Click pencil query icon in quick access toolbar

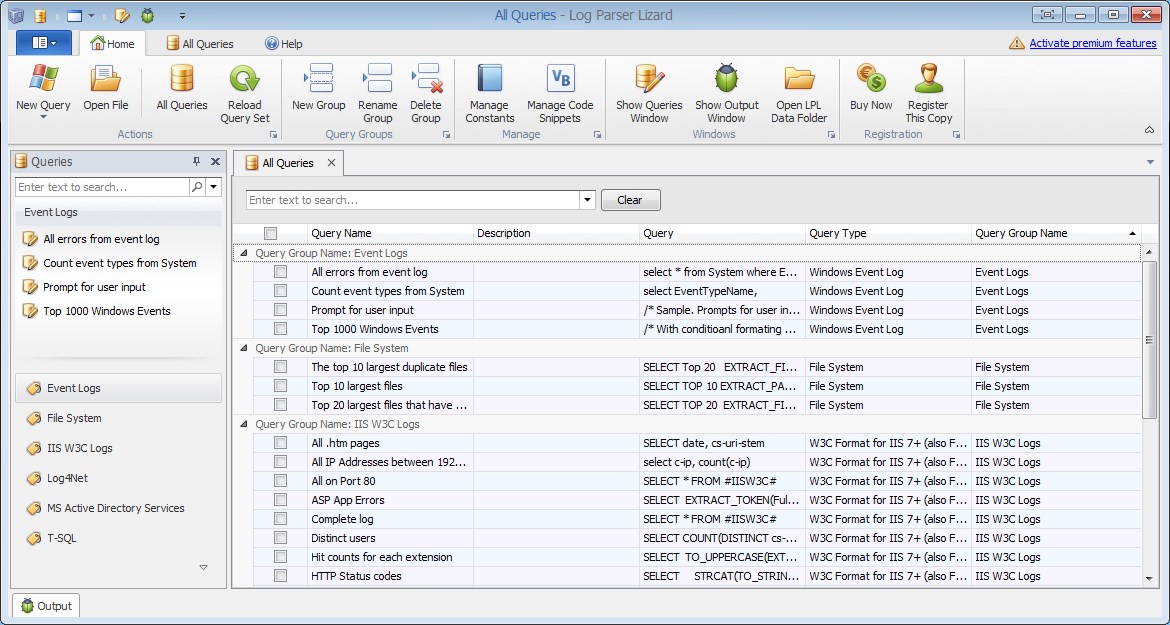point(122,15)
